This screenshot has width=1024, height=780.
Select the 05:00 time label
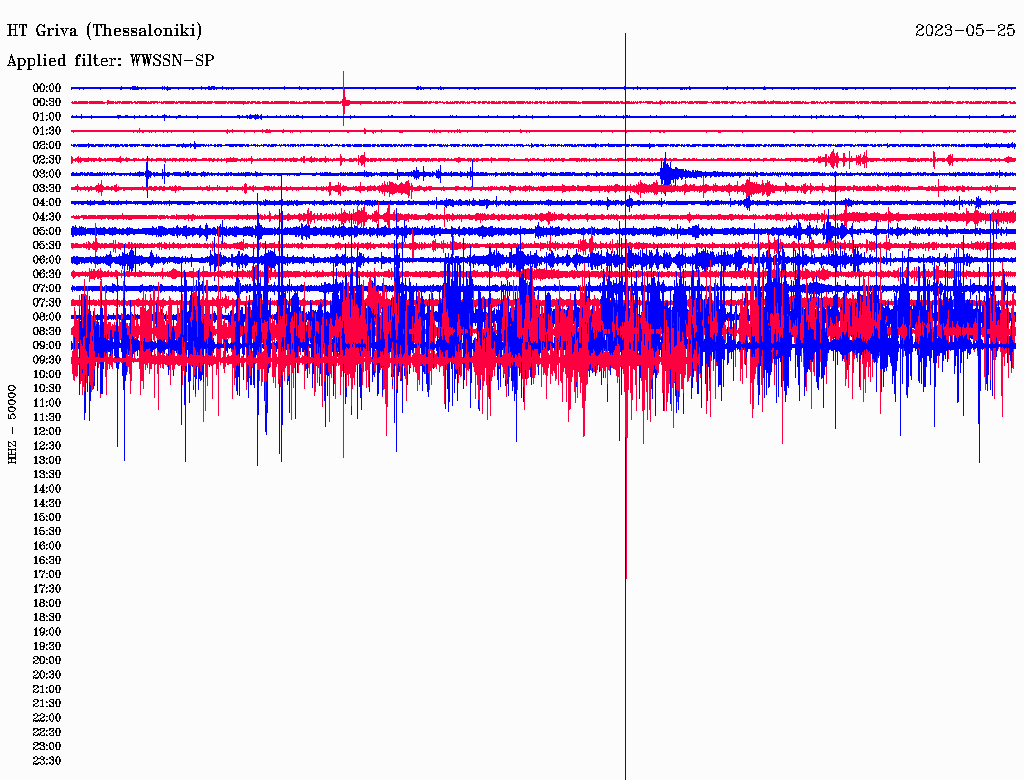coord(47,231)
